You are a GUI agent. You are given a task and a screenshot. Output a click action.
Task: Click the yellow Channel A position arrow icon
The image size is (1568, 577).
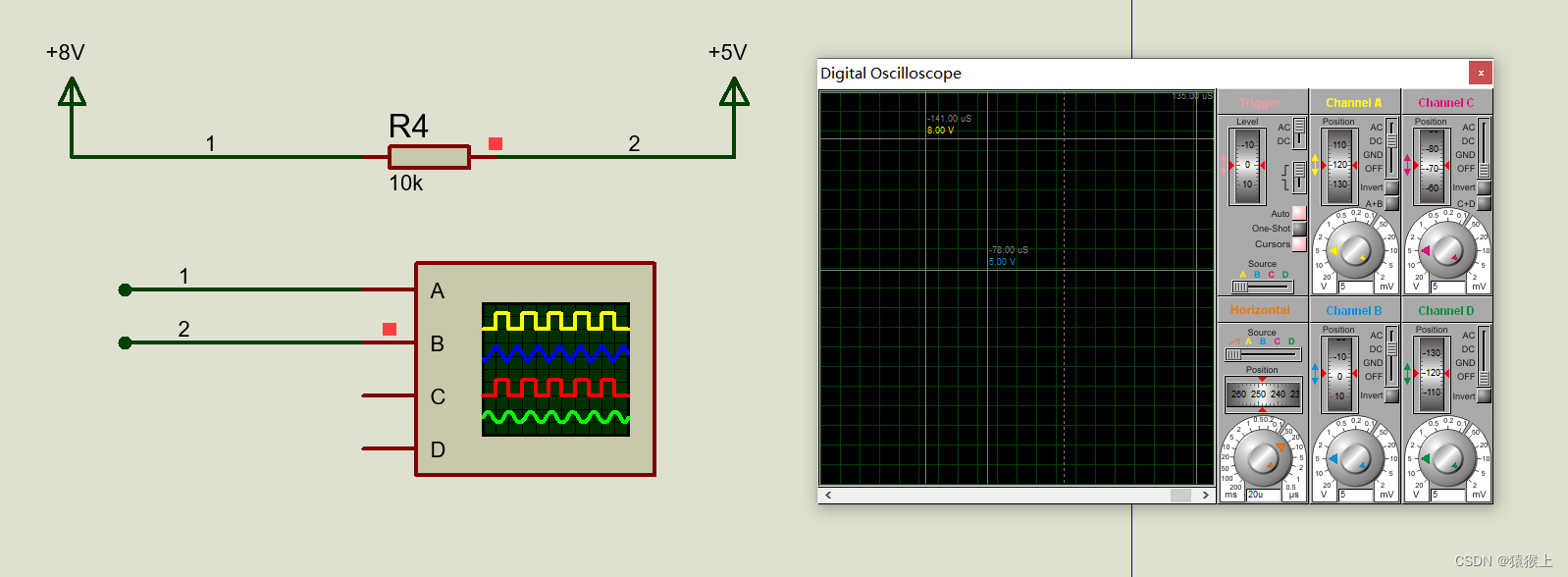[1316, 165]
